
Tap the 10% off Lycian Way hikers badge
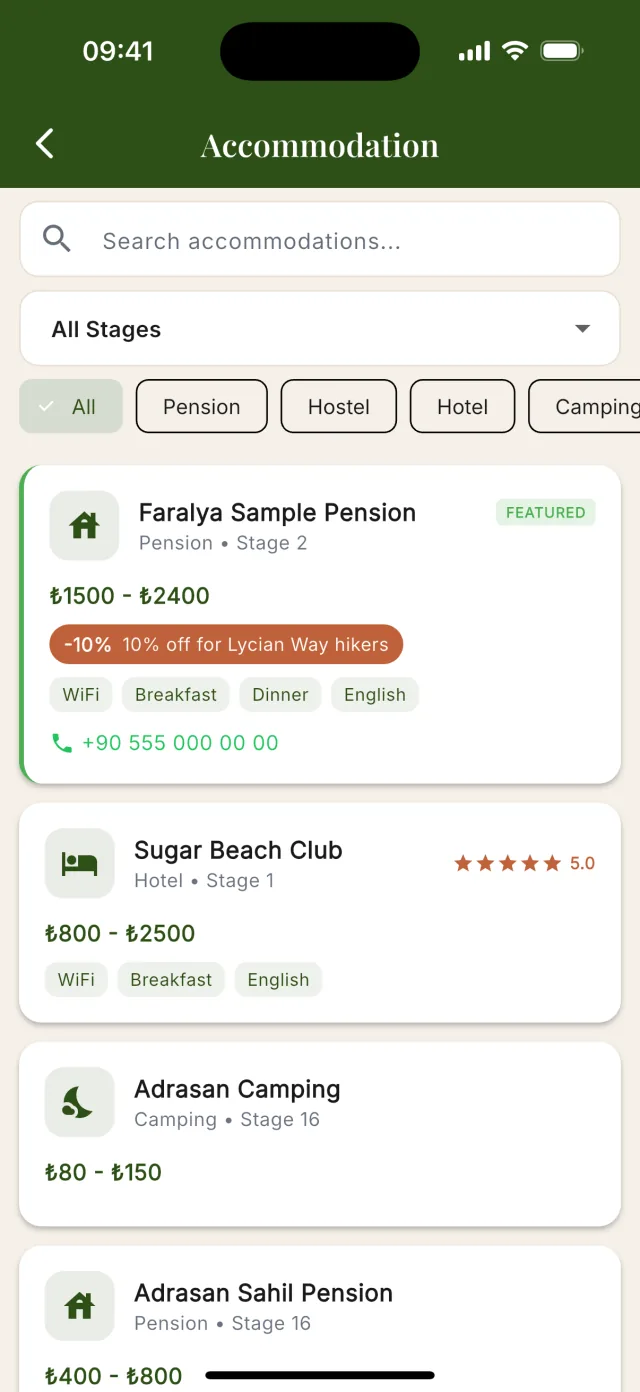(226, 644)
